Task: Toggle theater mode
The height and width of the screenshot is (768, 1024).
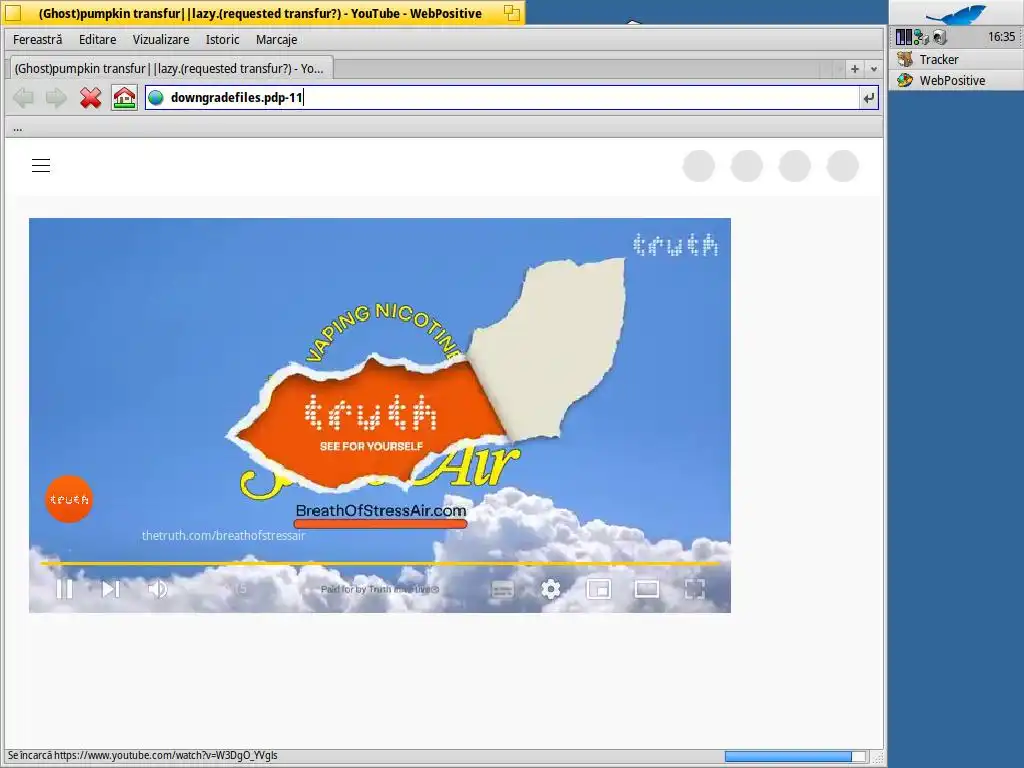Action: click(x=647, y=589)
